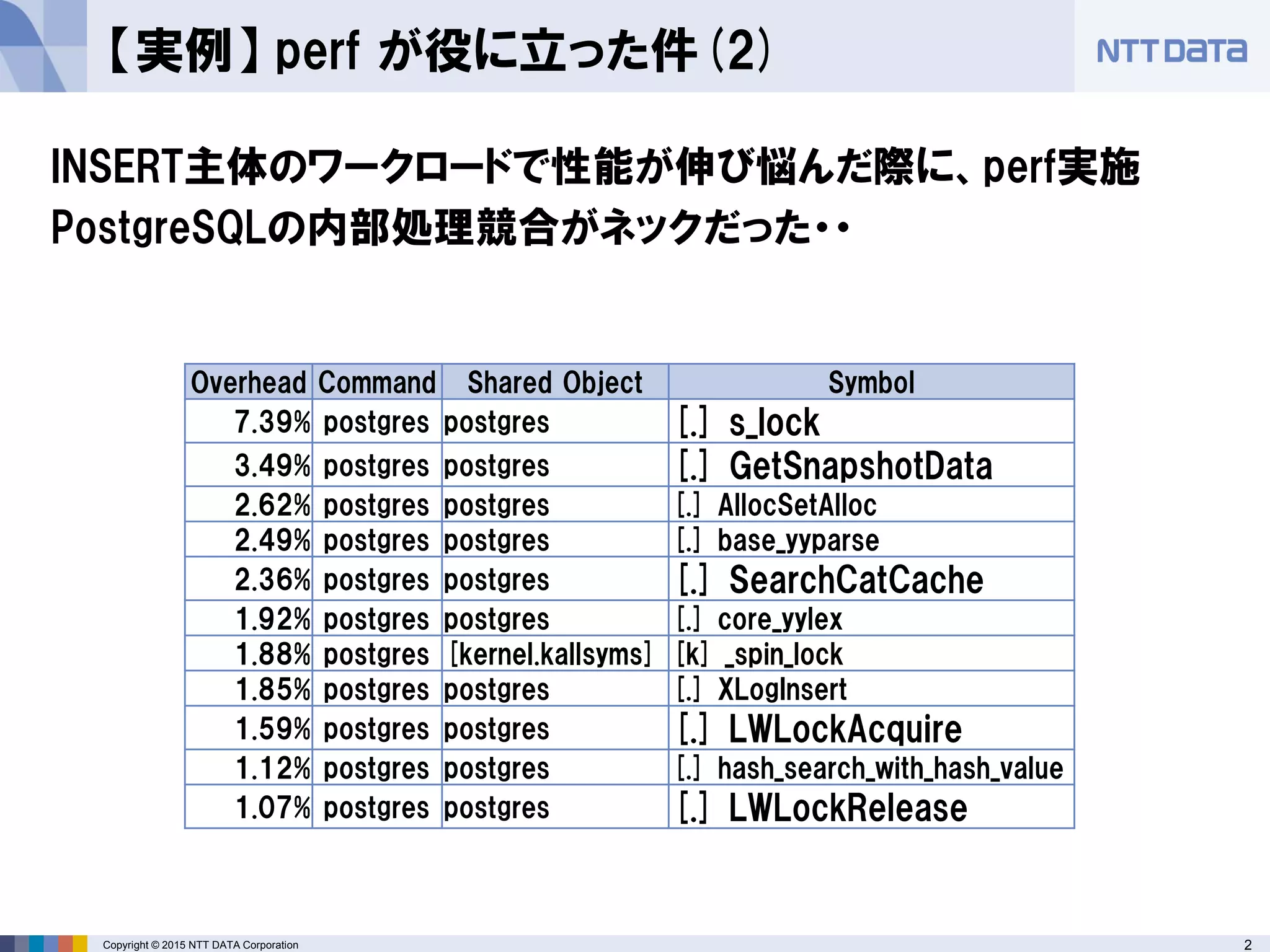Click the hash_search_with_hash_value symbol cell
Viewport: 1270px width, 952px height.
(871, 768)
